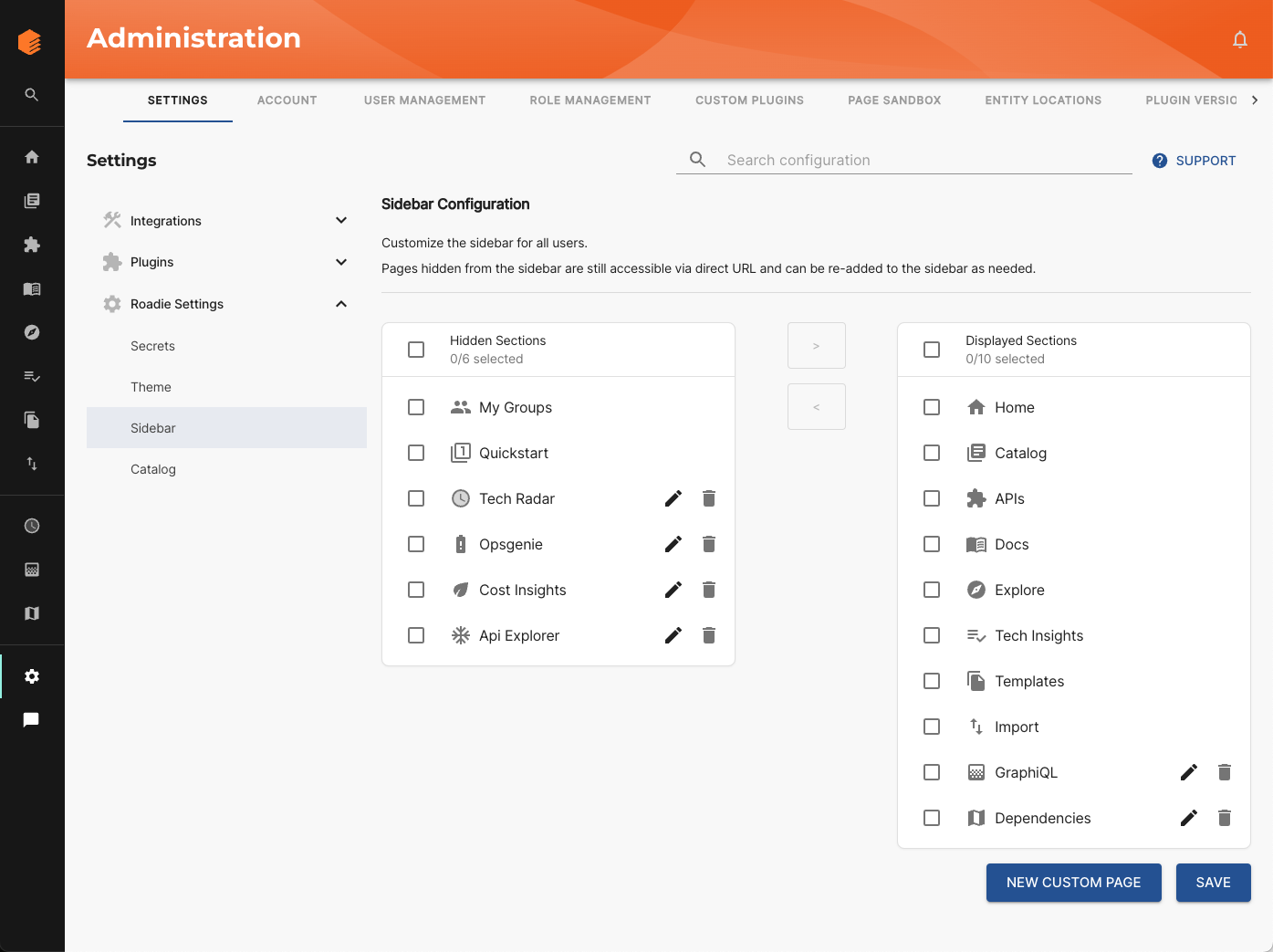Screen dimensions: 1273x952
Task: Select the Sidebar settings item
Action: 226,428
